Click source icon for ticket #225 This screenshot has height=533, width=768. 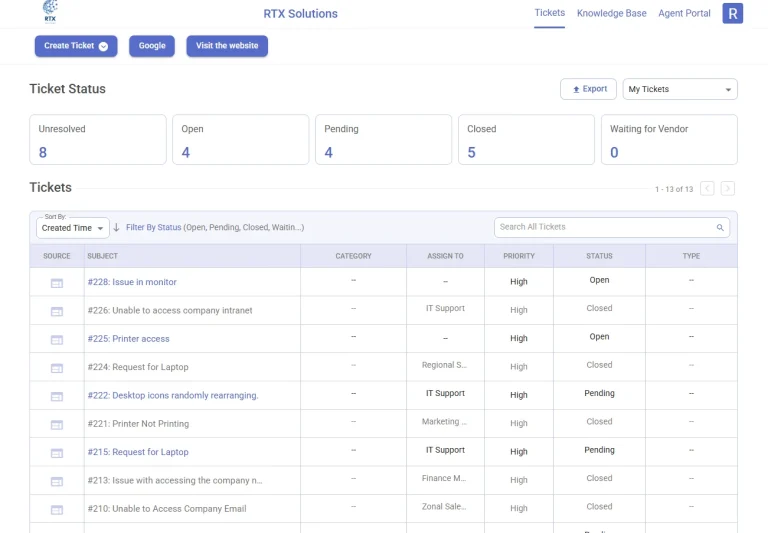(x=57, y=340)
